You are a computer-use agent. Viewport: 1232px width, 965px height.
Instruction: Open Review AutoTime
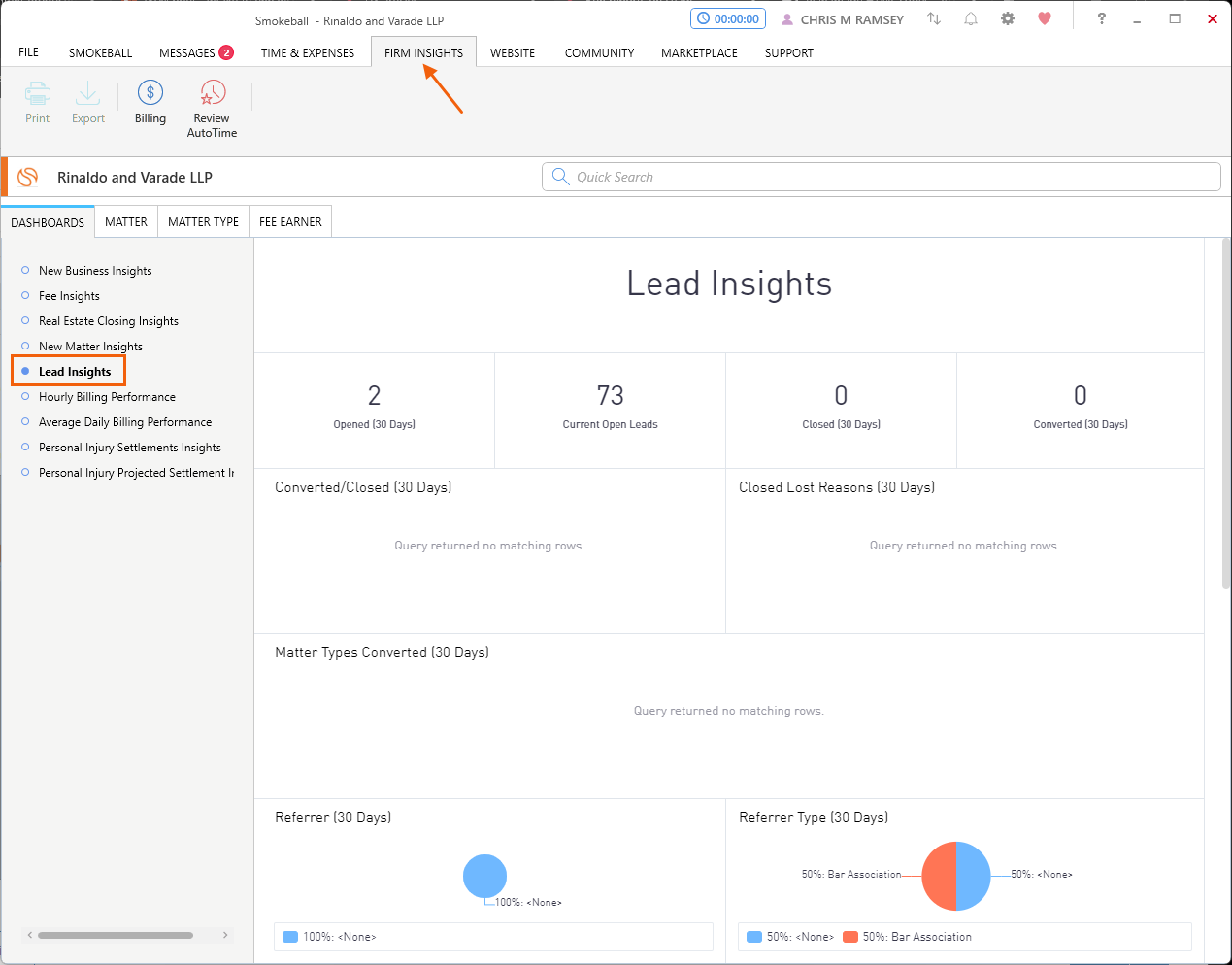pyautogui.click(x=212, y=109)
